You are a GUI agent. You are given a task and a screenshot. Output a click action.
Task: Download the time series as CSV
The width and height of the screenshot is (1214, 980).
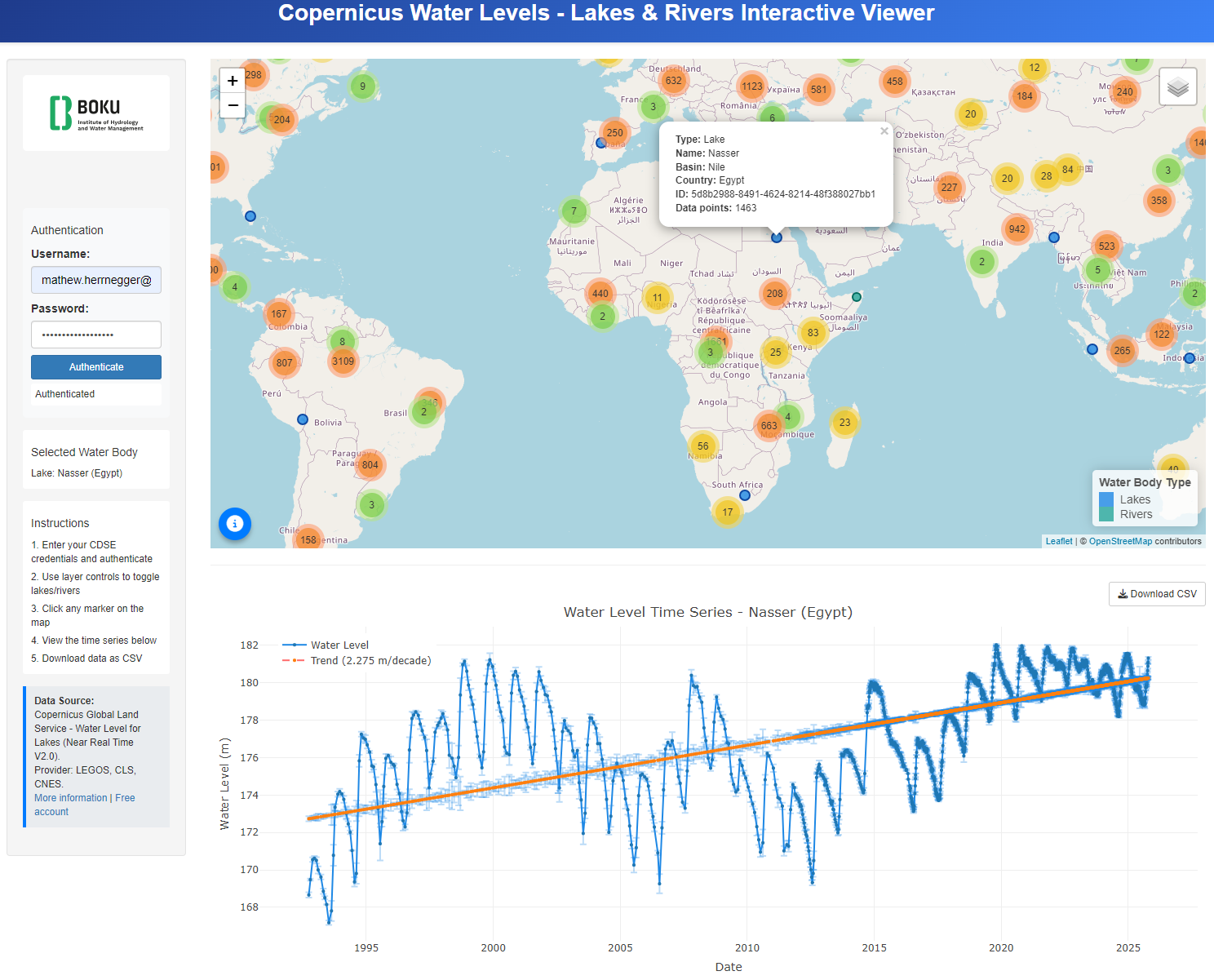1156,594
